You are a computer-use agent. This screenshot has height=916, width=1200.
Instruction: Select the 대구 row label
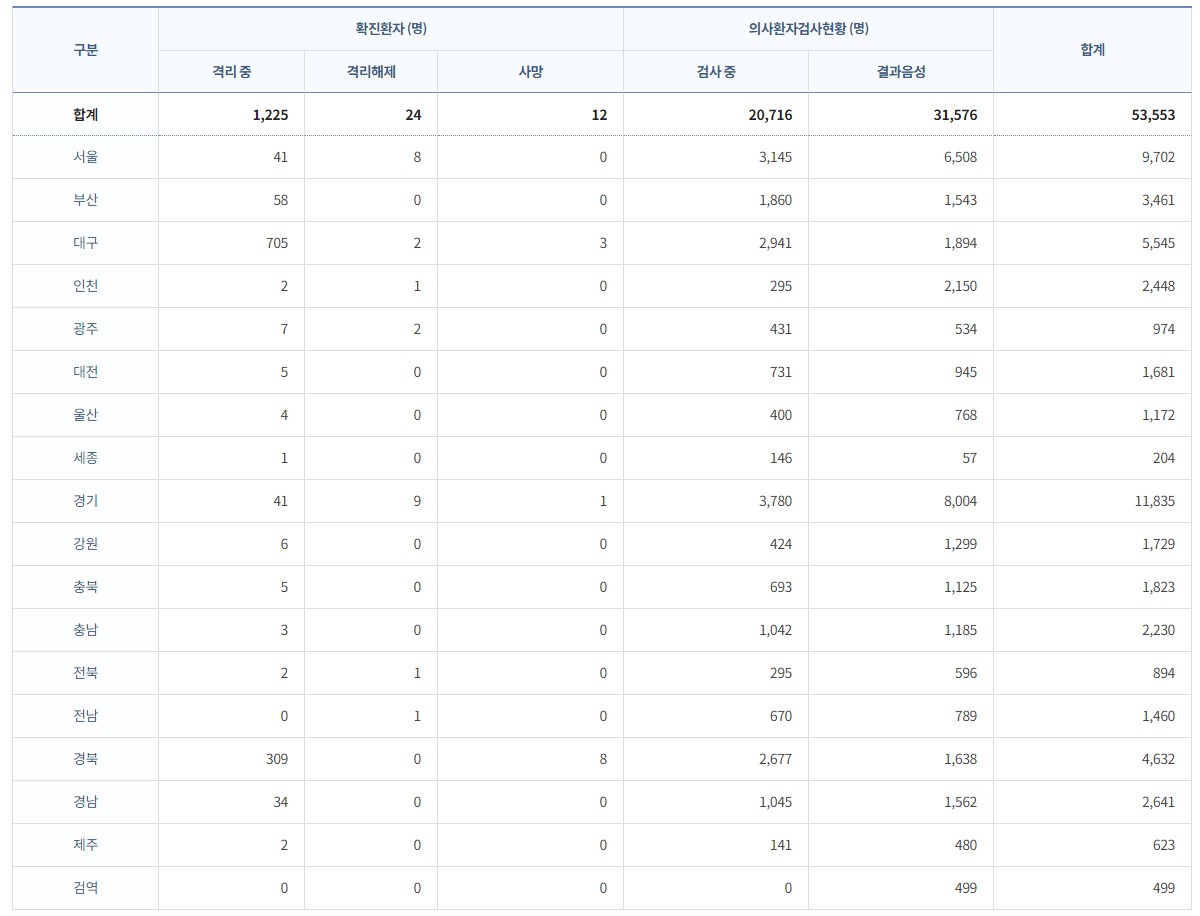(86, 243)
